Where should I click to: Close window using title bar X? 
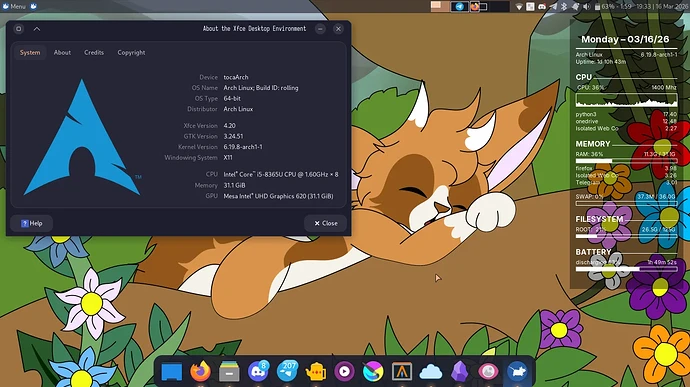tap(338, 29)
